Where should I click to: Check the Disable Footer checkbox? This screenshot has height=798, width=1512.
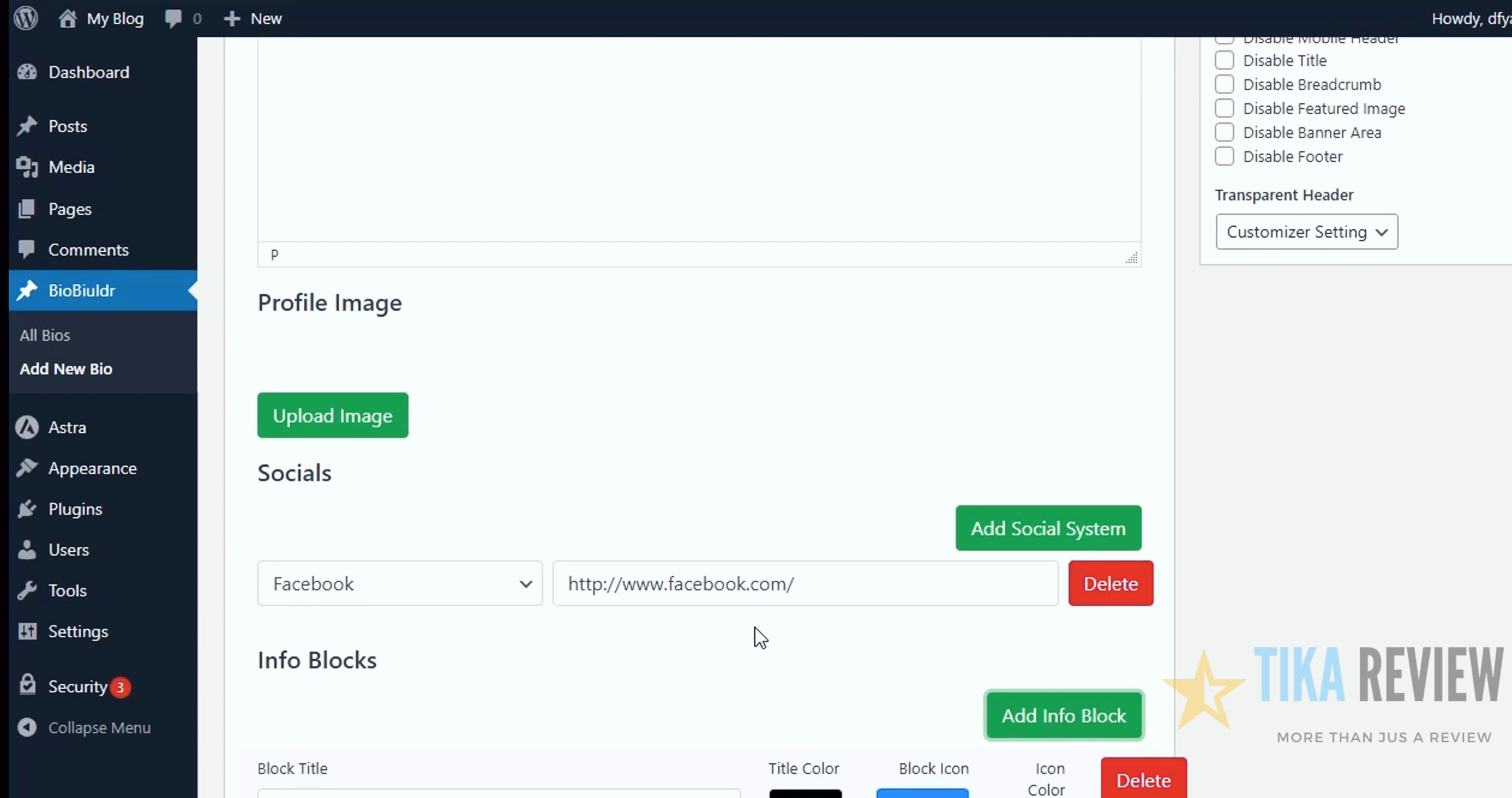click(x=1224, y=156)
